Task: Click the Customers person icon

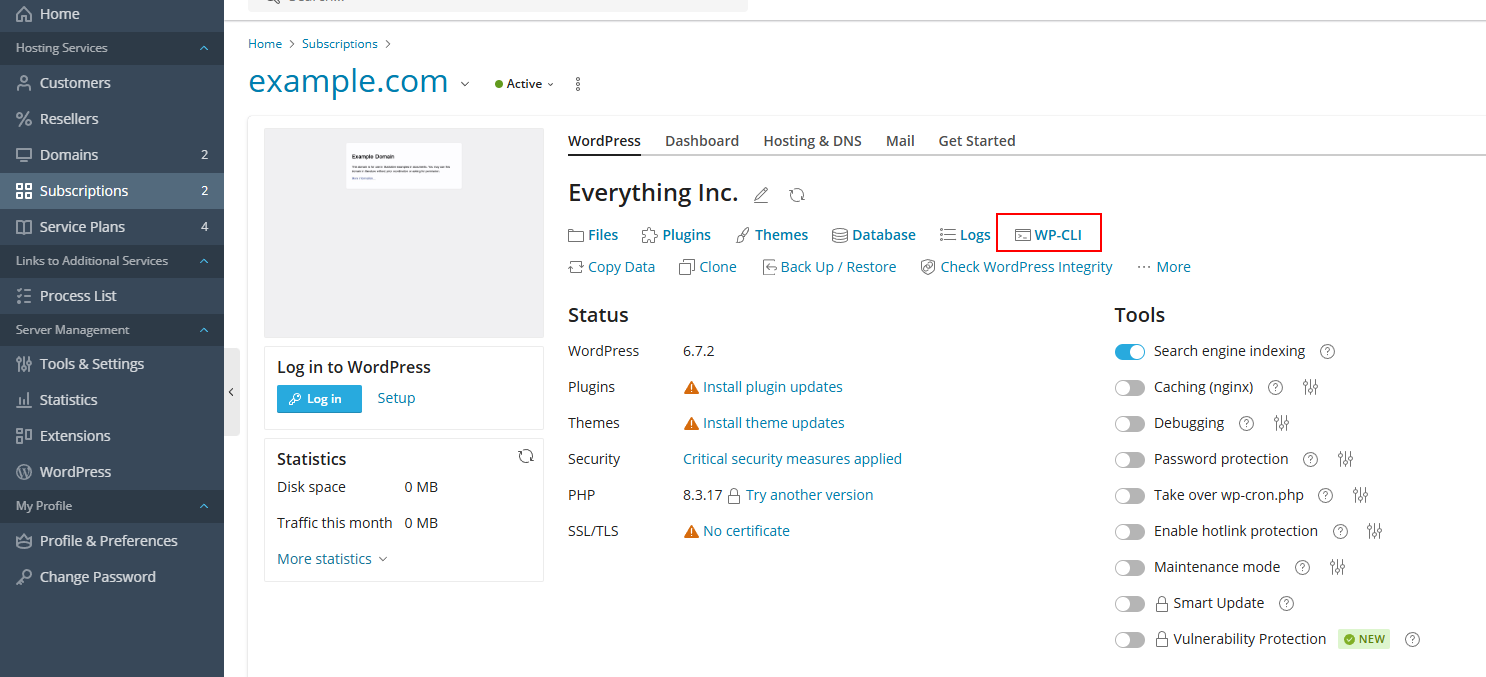Action: (x=24, y=83)
